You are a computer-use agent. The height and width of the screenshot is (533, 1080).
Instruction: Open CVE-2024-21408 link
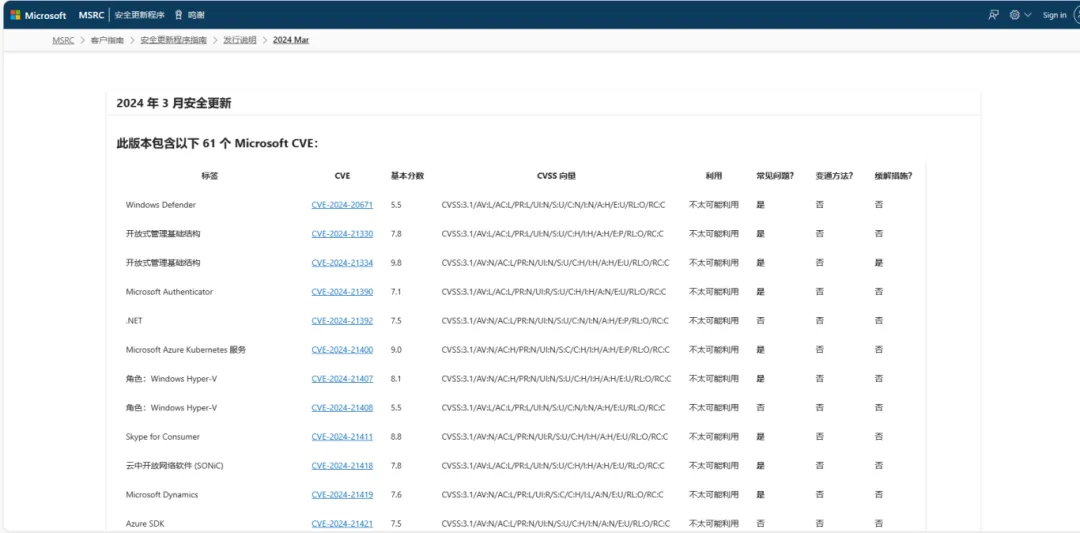[342, 407]
